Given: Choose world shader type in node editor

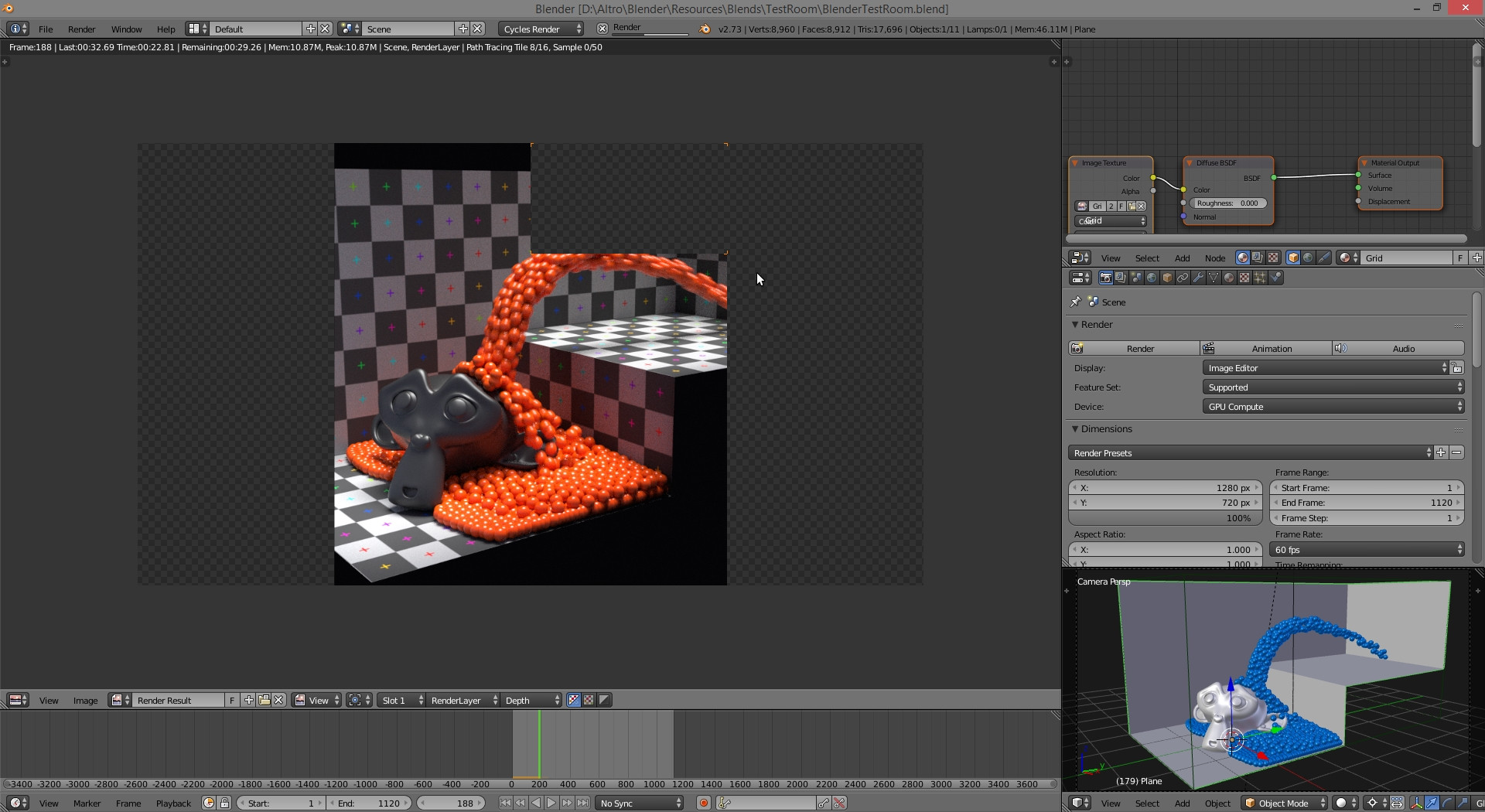Looking at the screenshot, I should pos(1308,258).
